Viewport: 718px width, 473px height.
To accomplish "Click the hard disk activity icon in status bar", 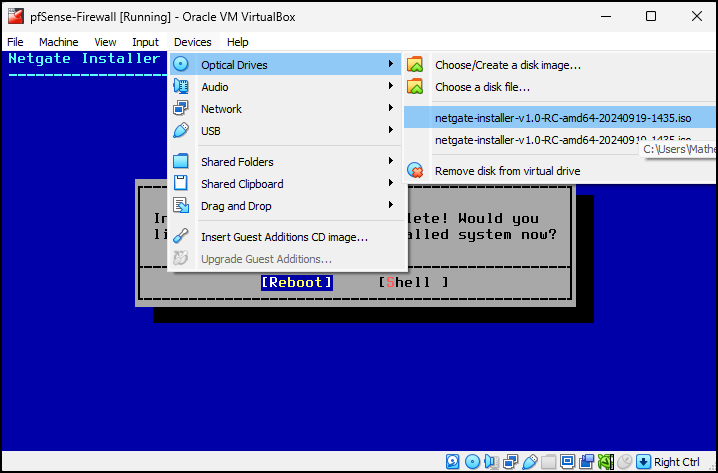I will [x=452, y=462].
